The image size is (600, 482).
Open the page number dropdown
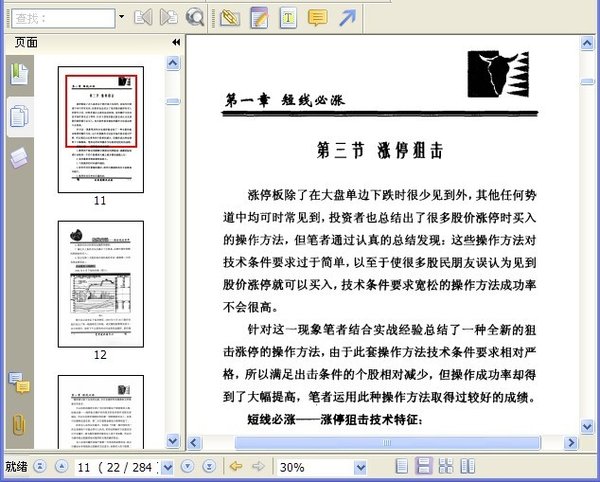click(x=168, y=467)
